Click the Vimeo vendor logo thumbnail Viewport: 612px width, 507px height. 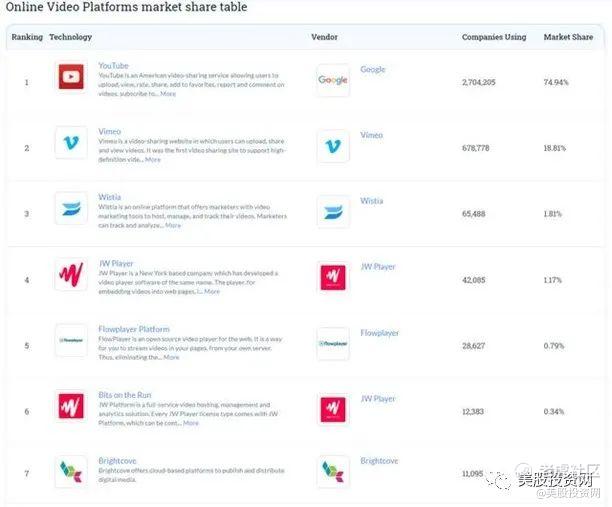pos(332,146)
